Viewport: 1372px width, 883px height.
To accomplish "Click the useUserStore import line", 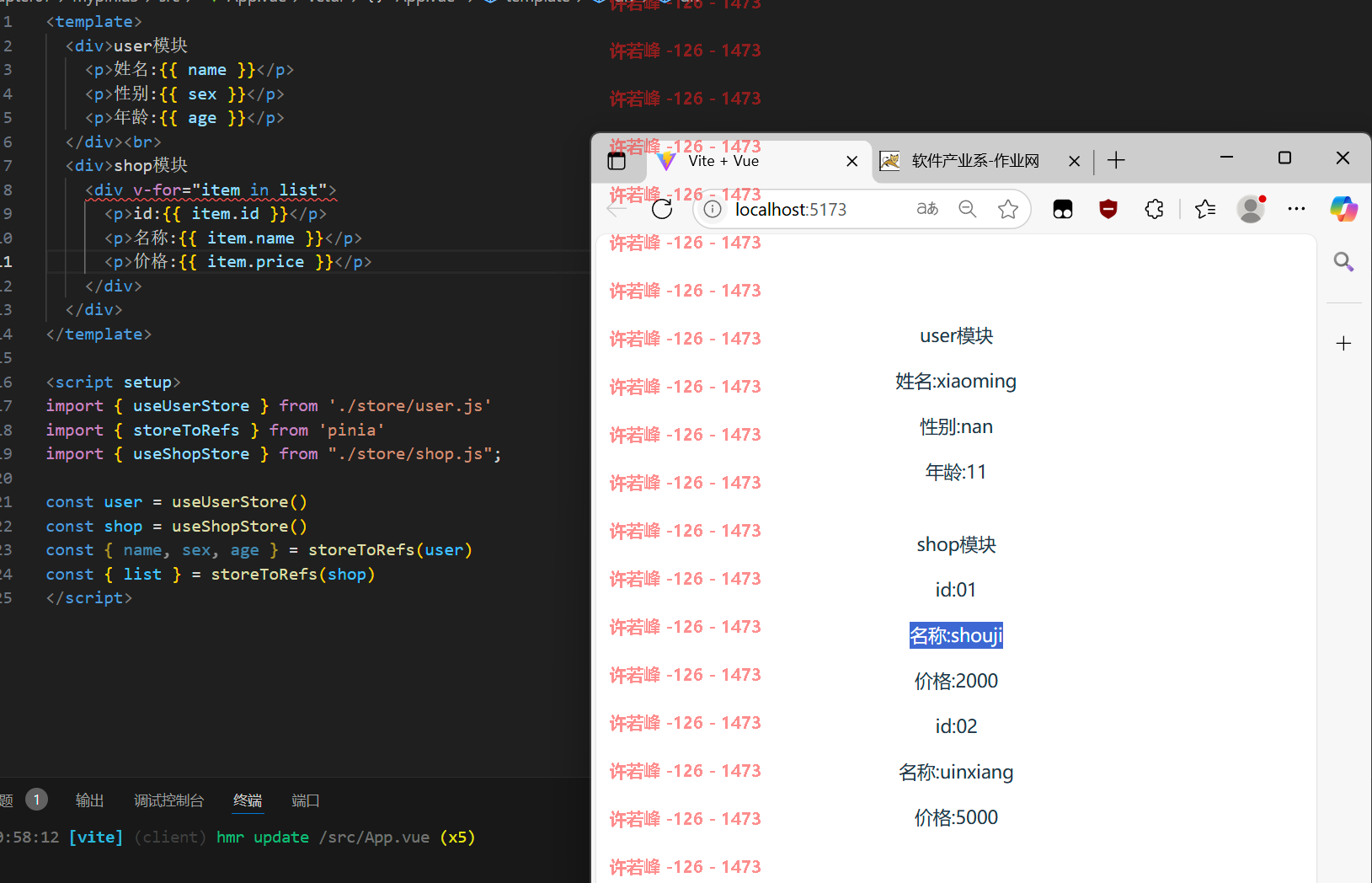I will [x=269, y=406].
